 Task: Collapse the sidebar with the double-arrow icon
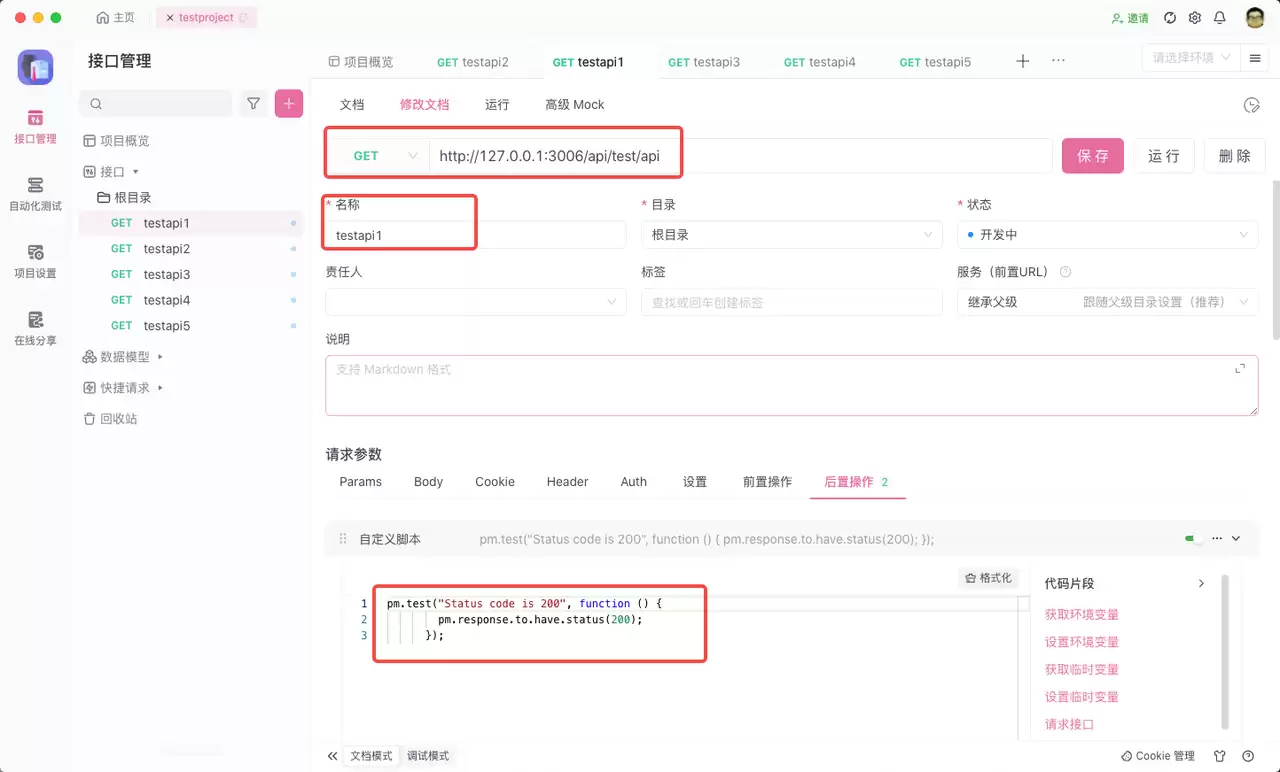[332, 756]
